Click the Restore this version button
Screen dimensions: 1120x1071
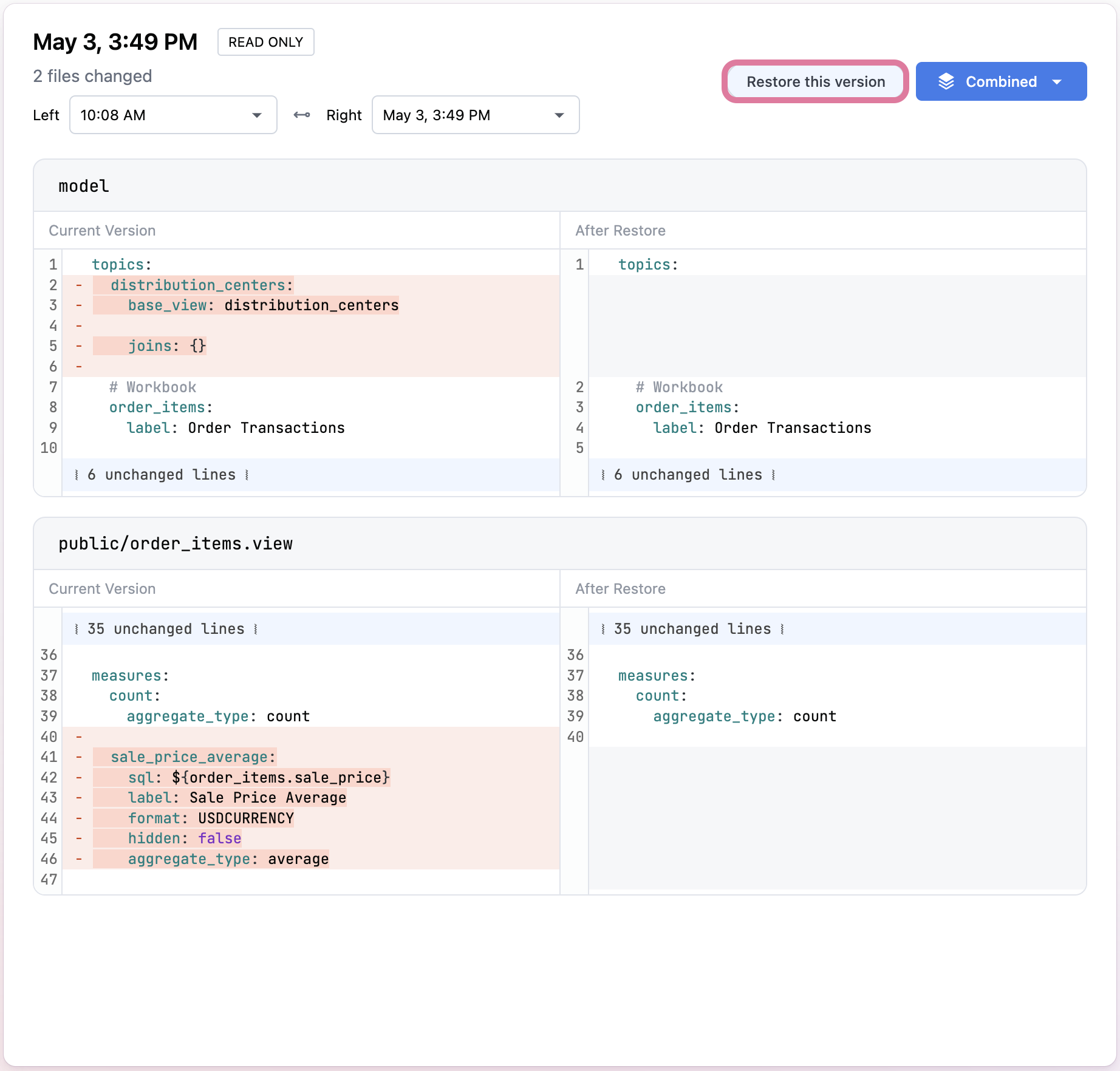pyautogui.click(x=815, y=82)
